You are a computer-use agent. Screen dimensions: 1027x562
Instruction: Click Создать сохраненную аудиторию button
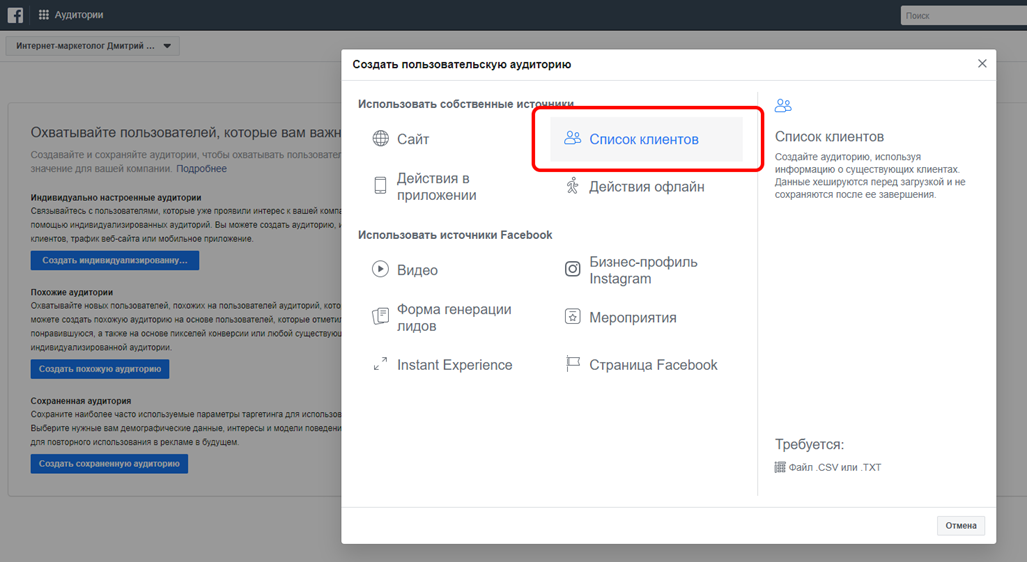click(109, 464)
